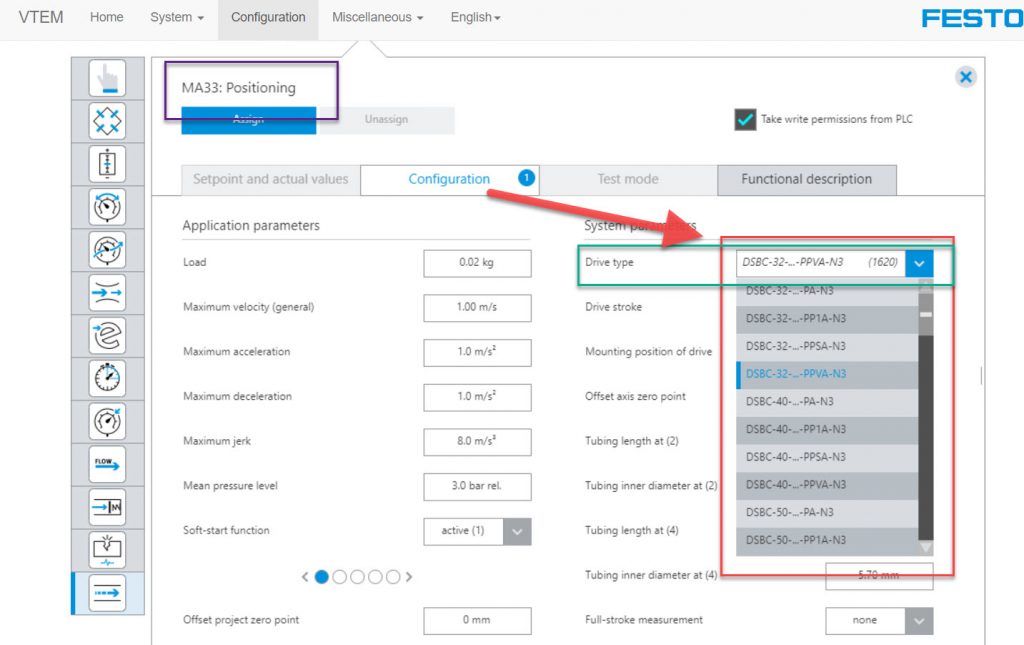The width and height of the screenshot is (1024, 645).
Task: Select the spark-in-box diagnostics icon
Action: pyautogui.click(x=107, y=550)
